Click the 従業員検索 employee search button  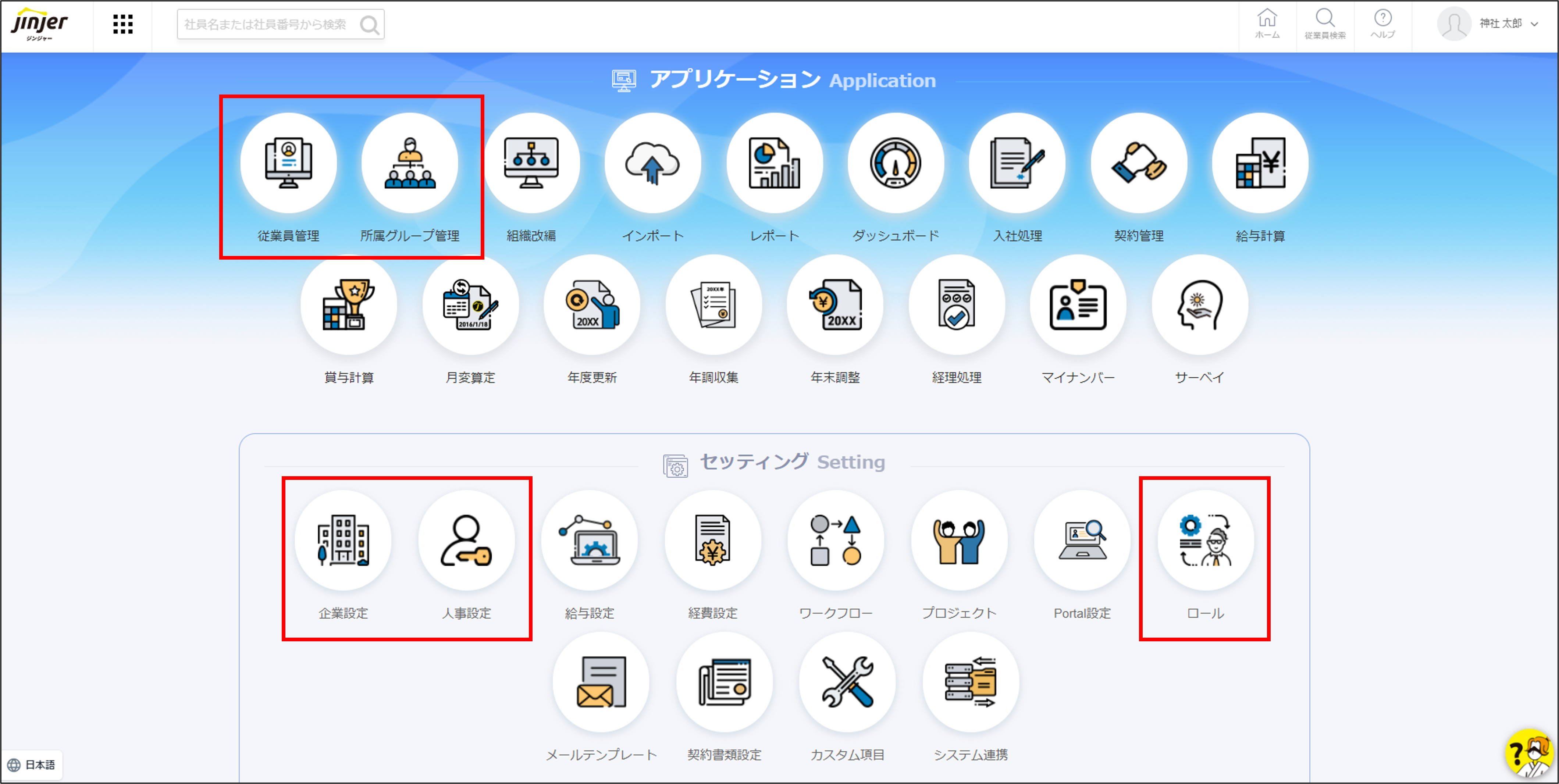click(1325, 24)
